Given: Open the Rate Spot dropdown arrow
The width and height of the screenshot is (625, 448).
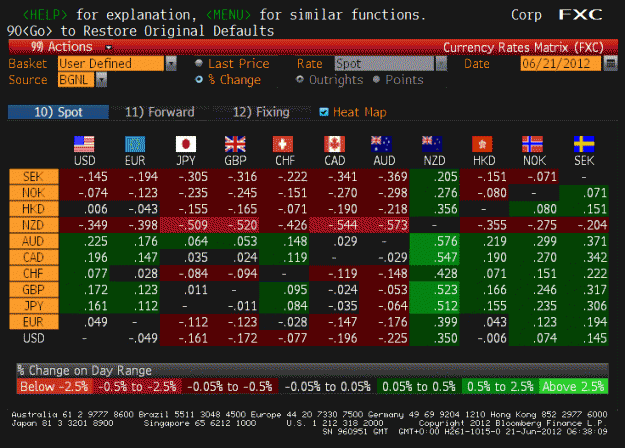Looking at the screenshot, I should [x=441, y=64].
